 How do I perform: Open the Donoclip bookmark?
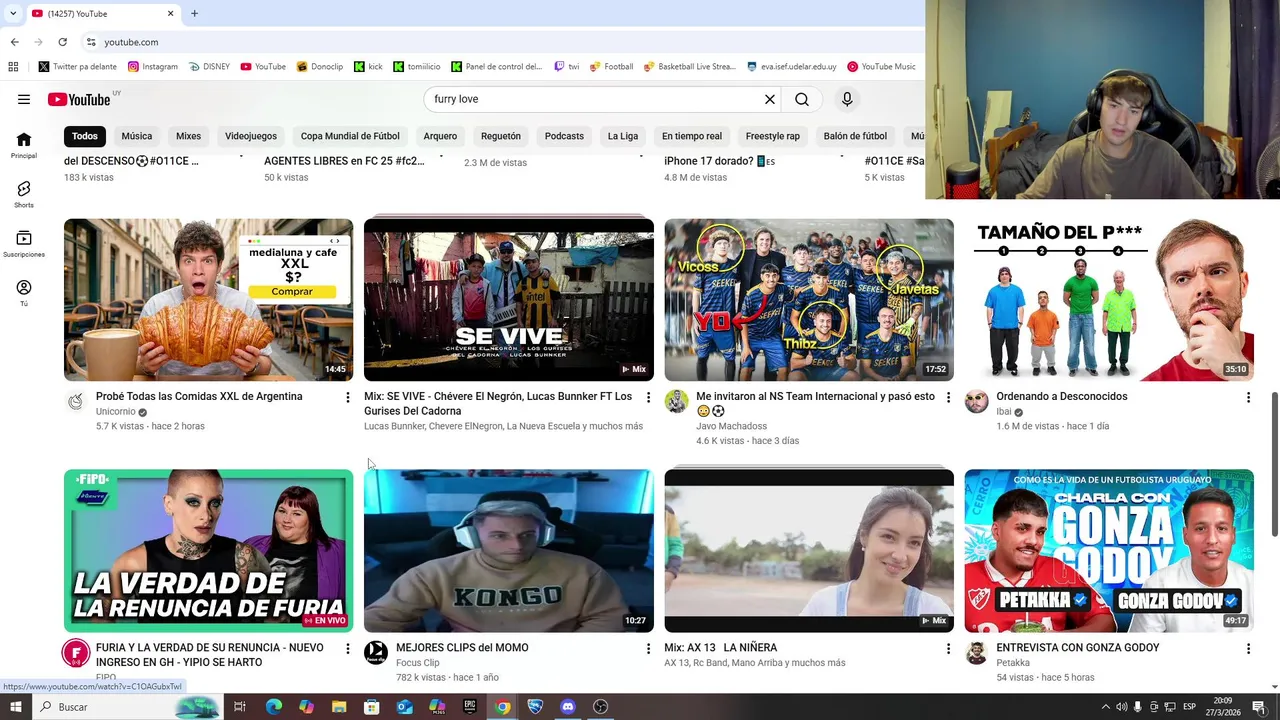[x=320, y=67]
